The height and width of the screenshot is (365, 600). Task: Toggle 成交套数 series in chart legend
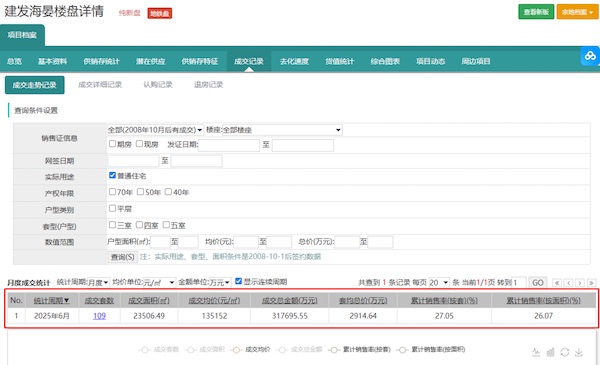click(x=159, y=349)
